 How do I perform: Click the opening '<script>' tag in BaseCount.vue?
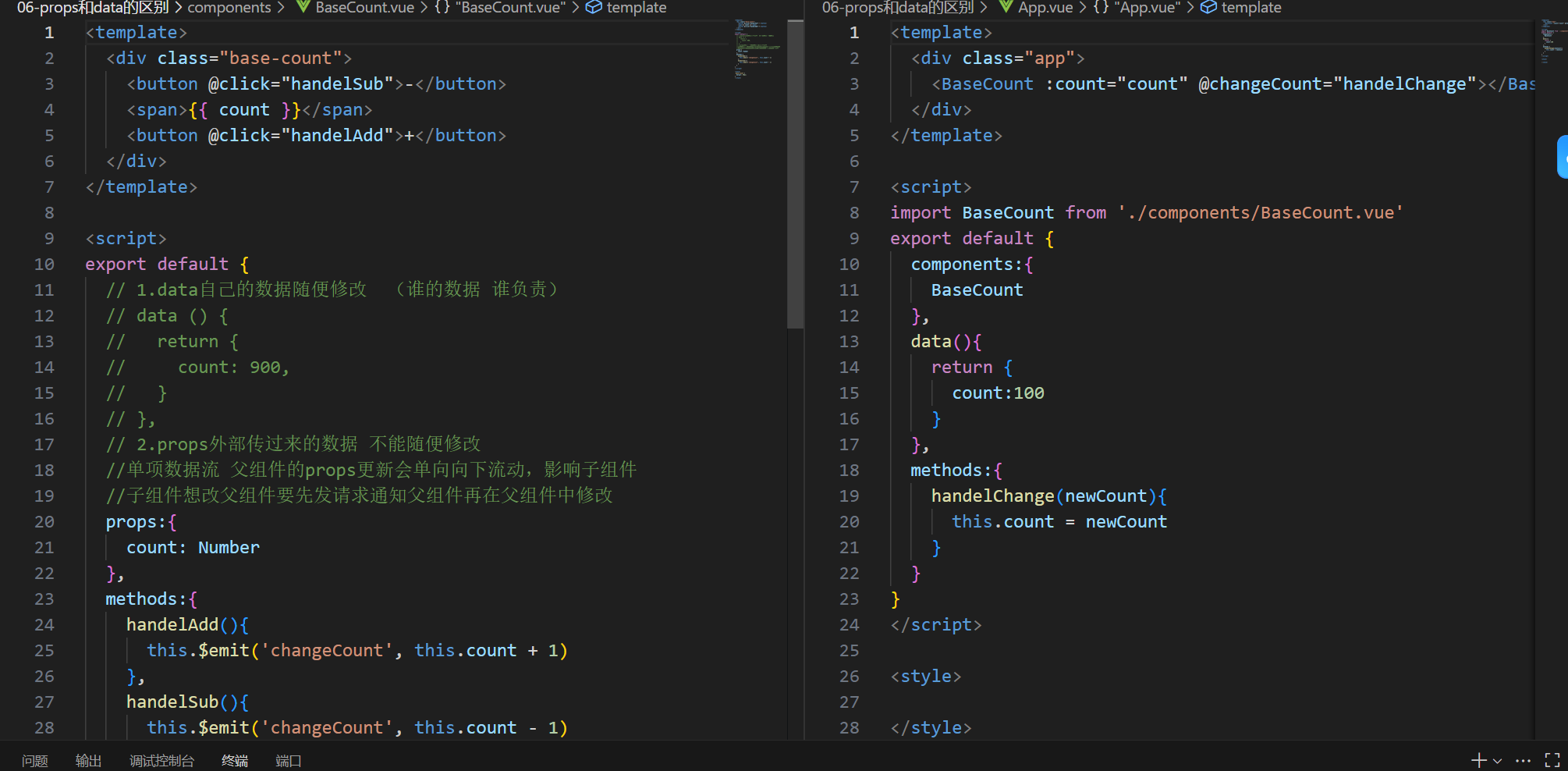point(126,239)
